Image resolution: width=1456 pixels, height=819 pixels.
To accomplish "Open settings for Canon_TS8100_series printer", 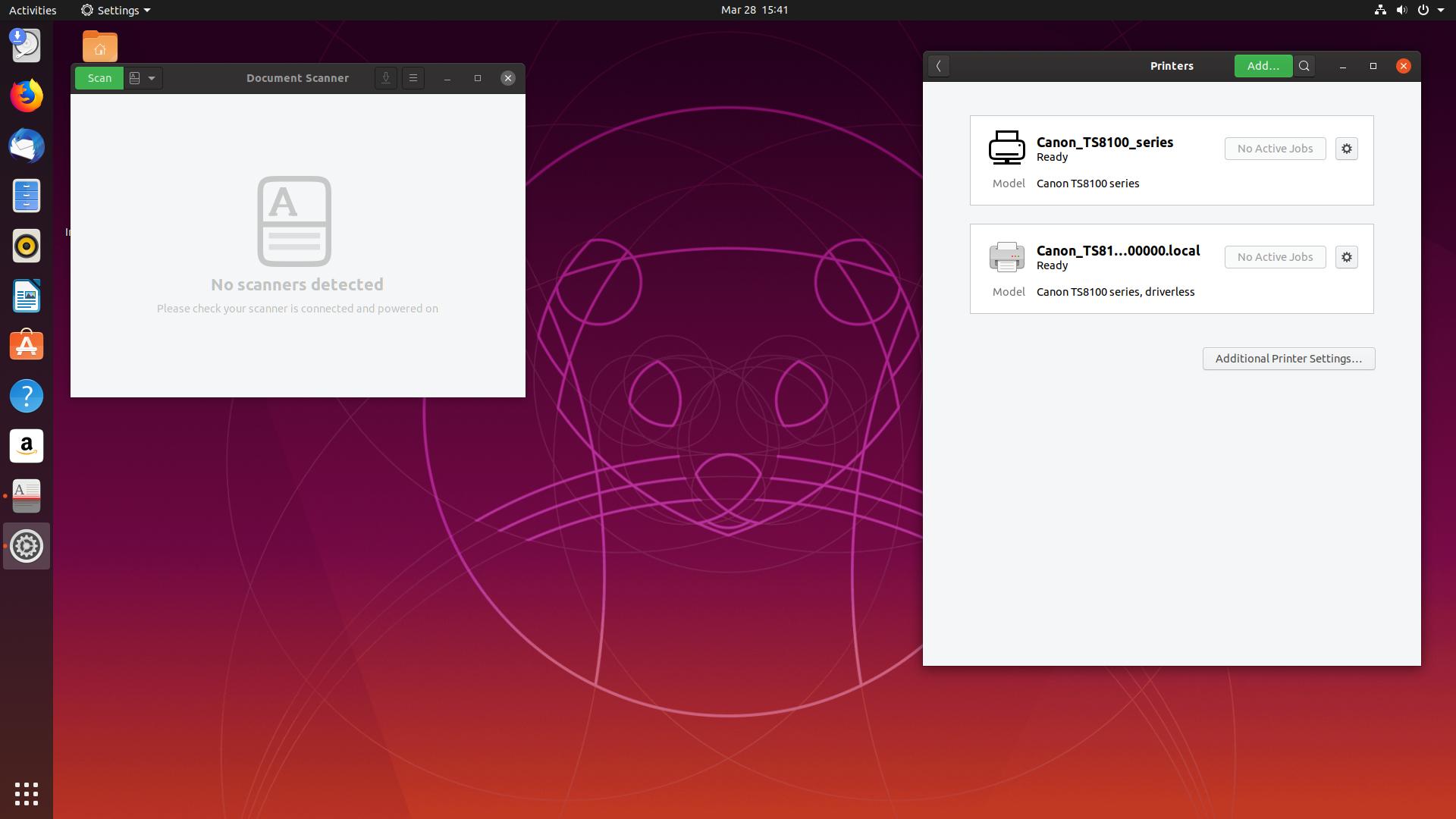I will pyautogui.click(x=1346, y=148).
